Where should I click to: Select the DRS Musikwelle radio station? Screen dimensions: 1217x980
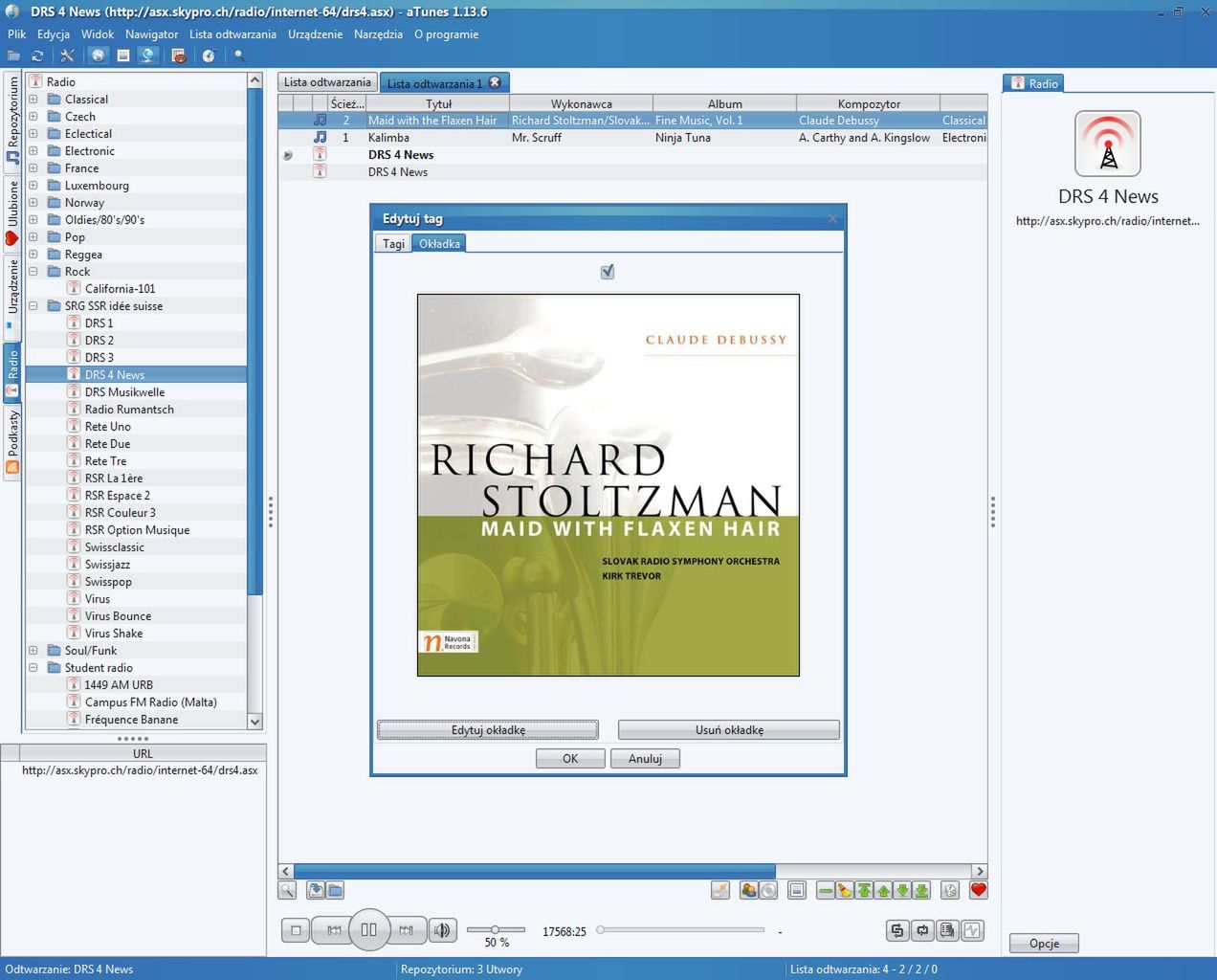click(x=124, y=392)
